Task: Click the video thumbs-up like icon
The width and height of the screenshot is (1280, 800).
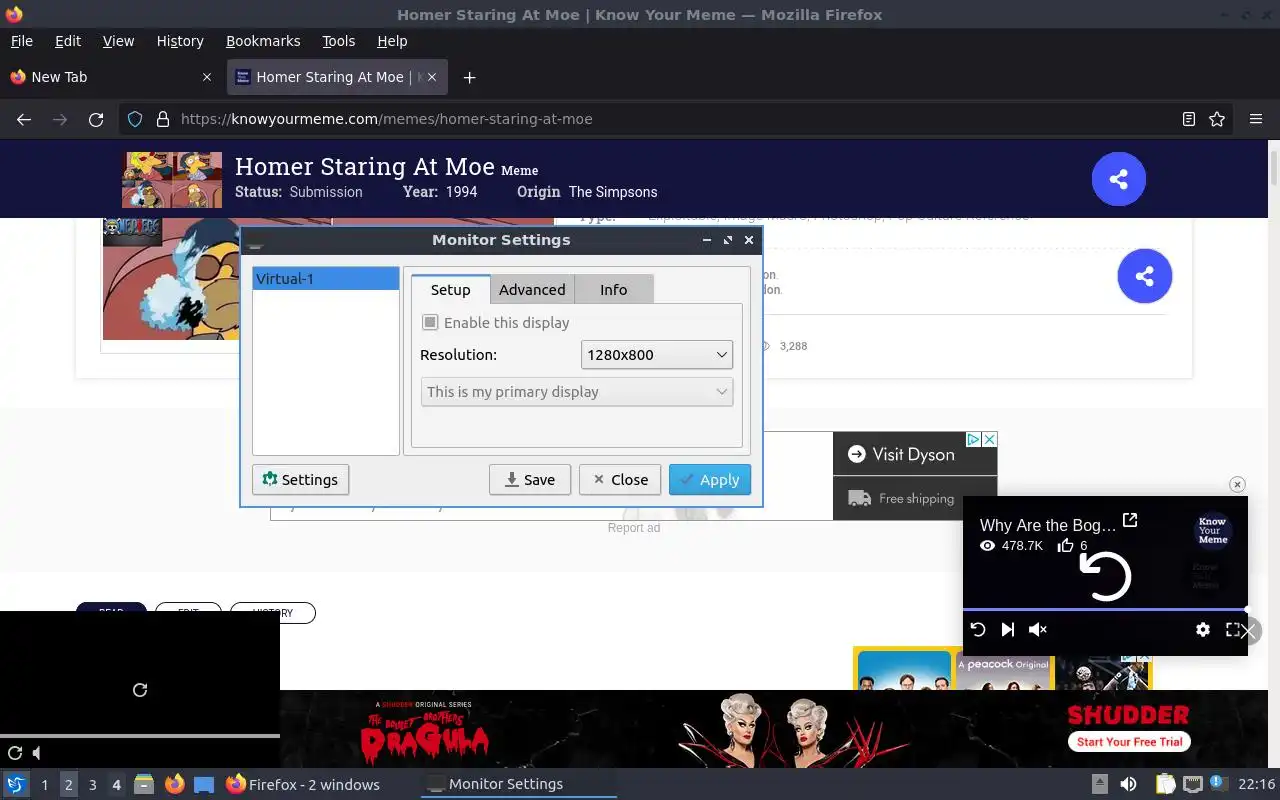Action: [1066, 545]
